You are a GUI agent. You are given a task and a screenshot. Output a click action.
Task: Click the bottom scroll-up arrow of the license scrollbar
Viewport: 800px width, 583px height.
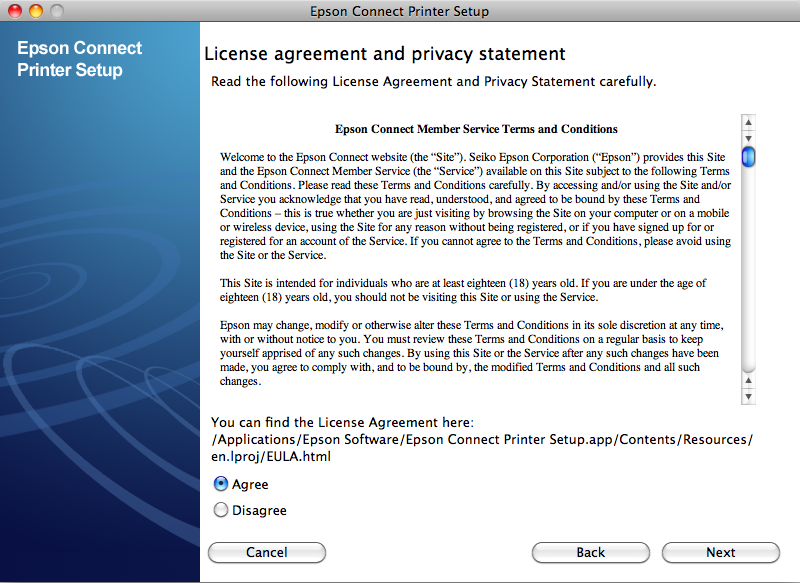748,382
